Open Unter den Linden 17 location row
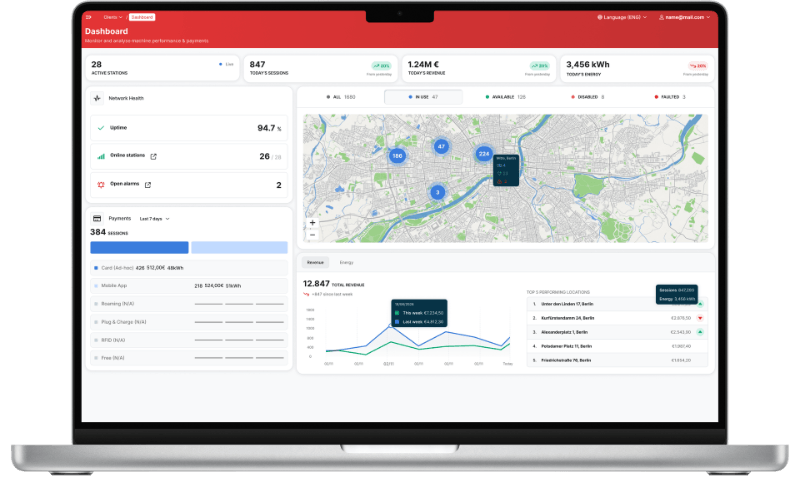 pyautogui.click(x=617, y=304)
